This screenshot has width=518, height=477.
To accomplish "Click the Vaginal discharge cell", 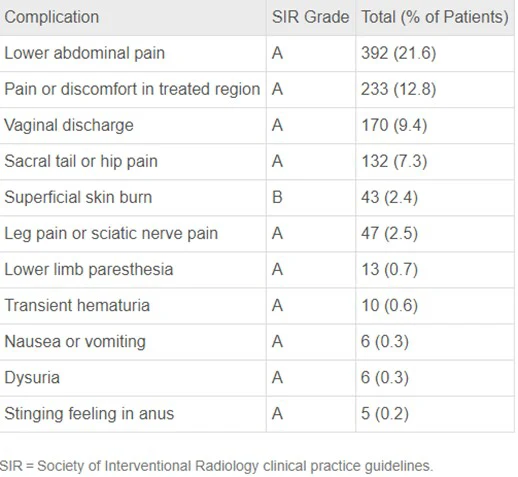I will 69,125.
